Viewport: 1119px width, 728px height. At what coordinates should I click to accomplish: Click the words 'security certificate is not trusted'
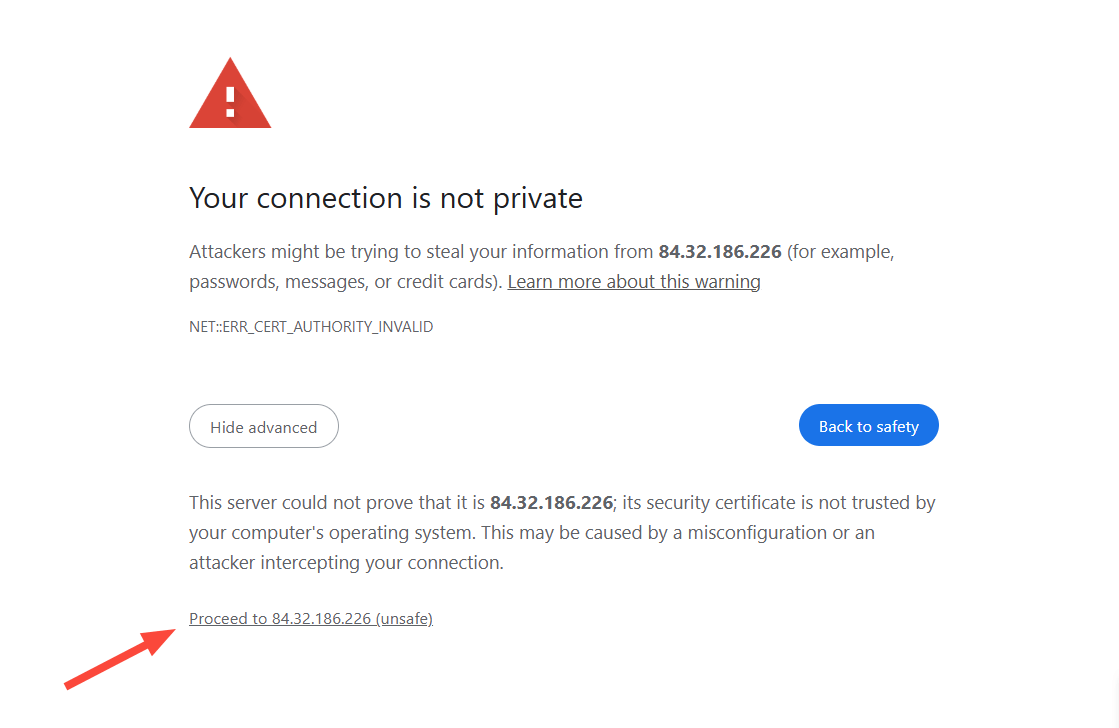point(766,503)
